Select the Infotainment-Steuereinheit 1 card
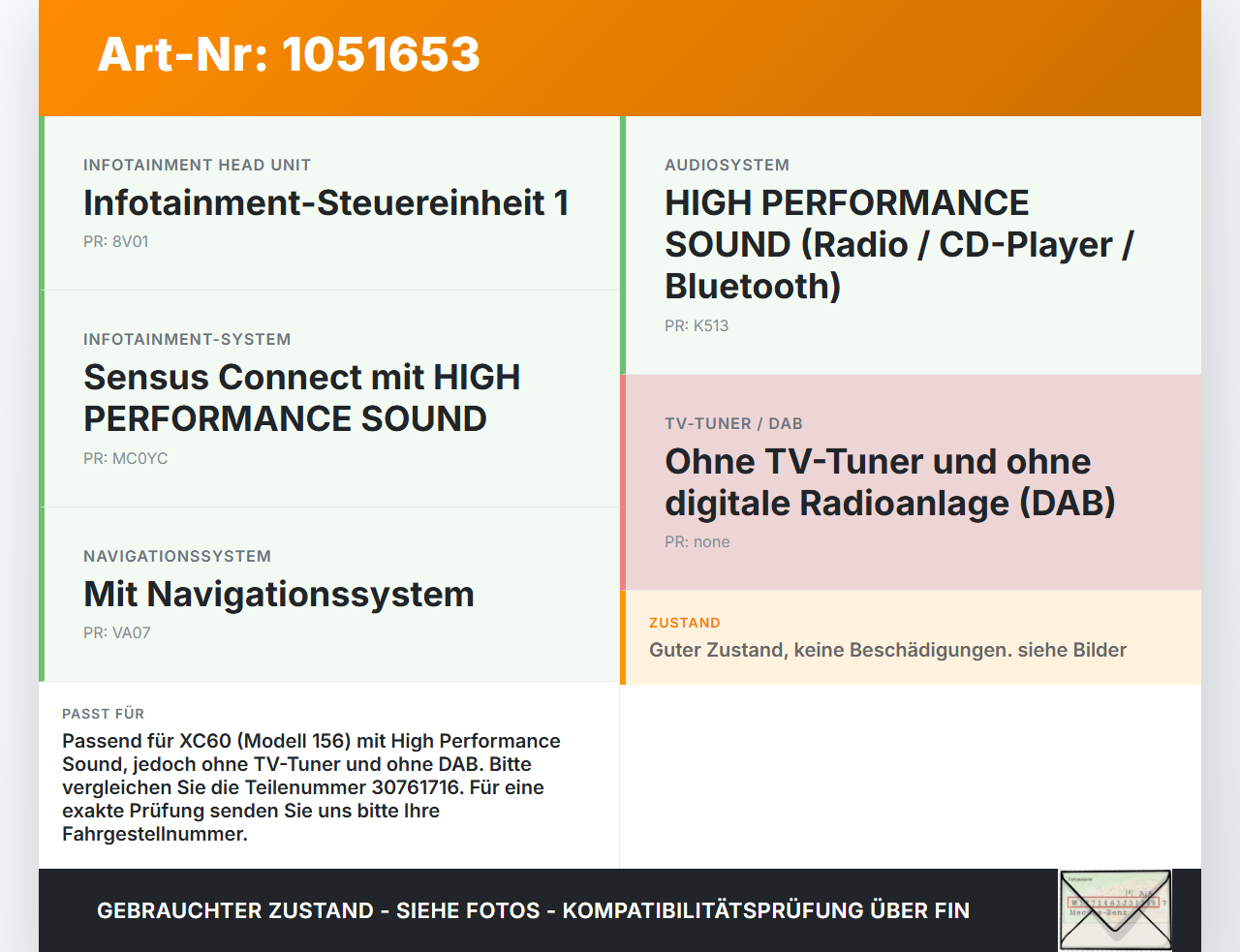The height and width of the screenshot is (952, 1240). pyautogui.click(x=329, y=203)
